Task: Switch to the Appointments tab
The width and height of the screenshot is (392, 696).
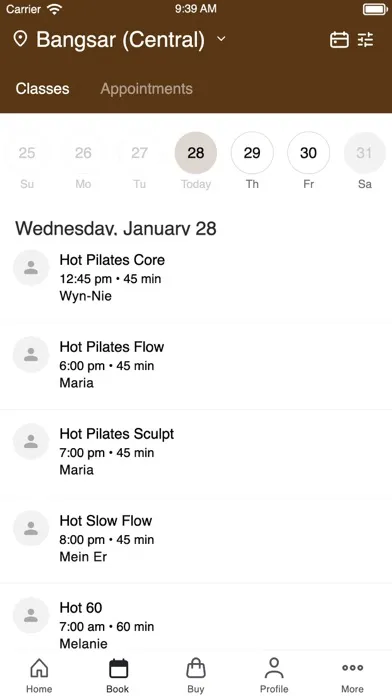Action: 147,89
